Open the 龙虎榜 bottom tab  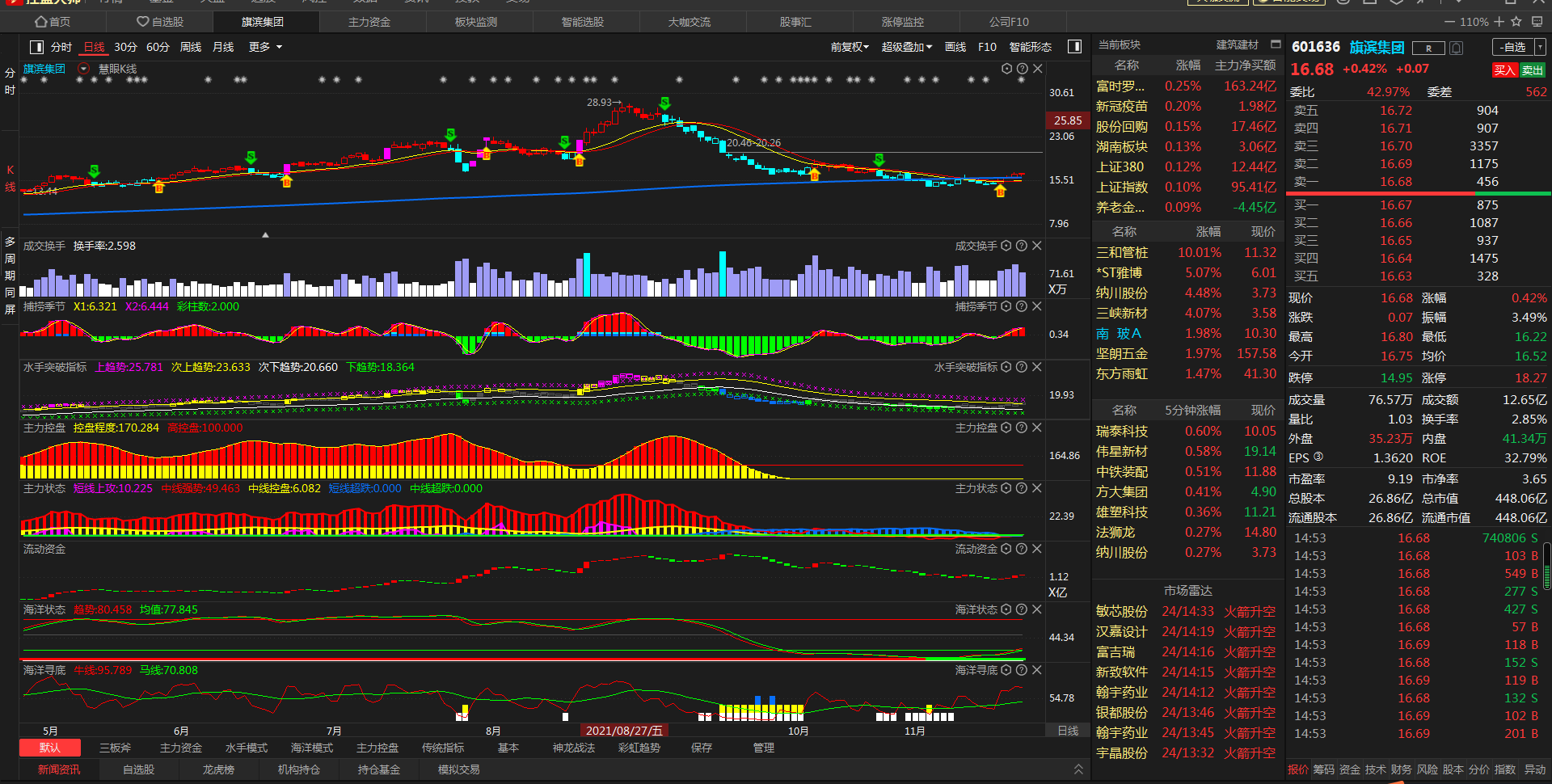click(218, 769)
